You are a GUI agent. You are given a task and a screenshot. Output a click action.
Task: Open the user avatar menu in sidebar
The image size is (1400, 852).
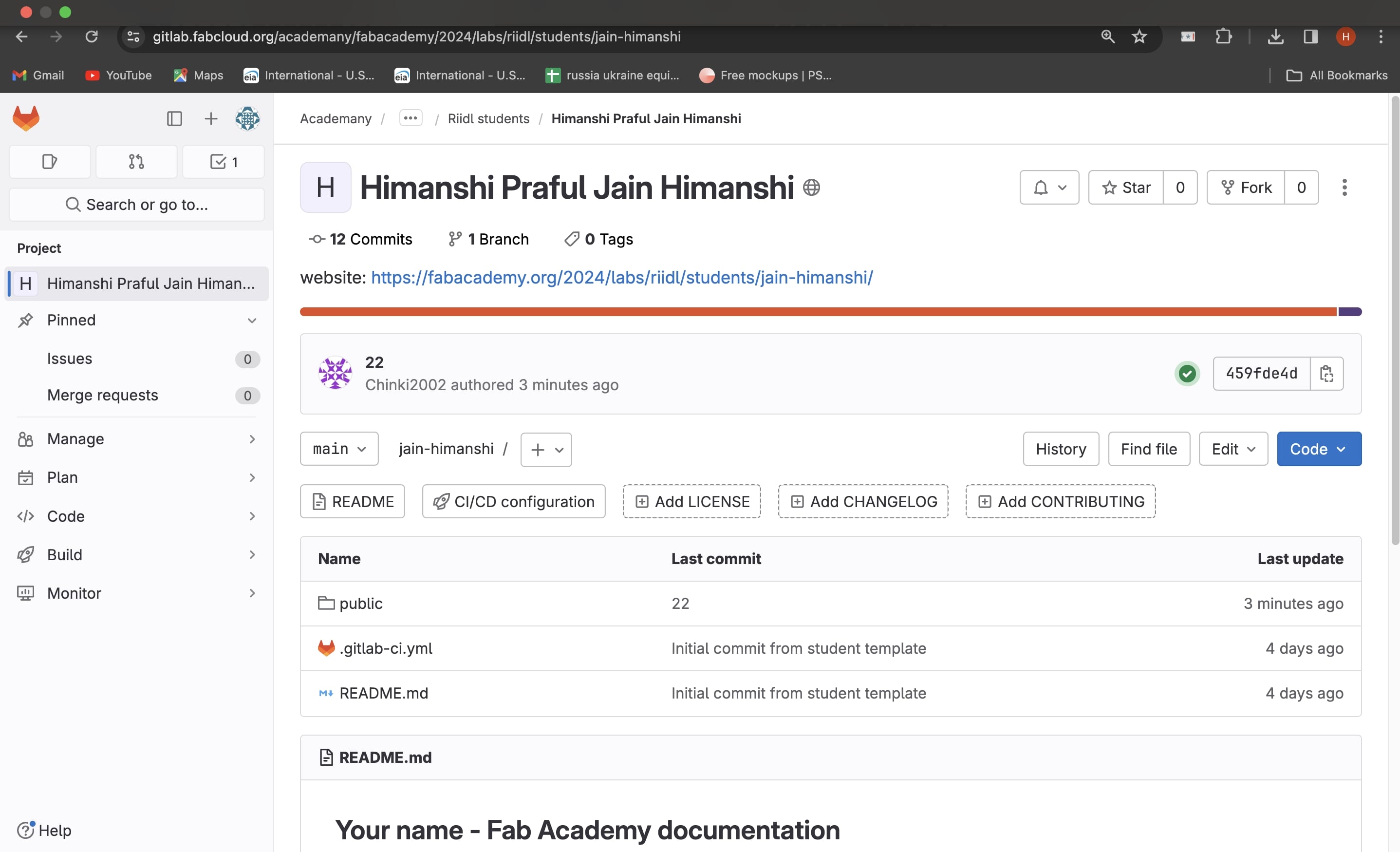tap(248, 118)
